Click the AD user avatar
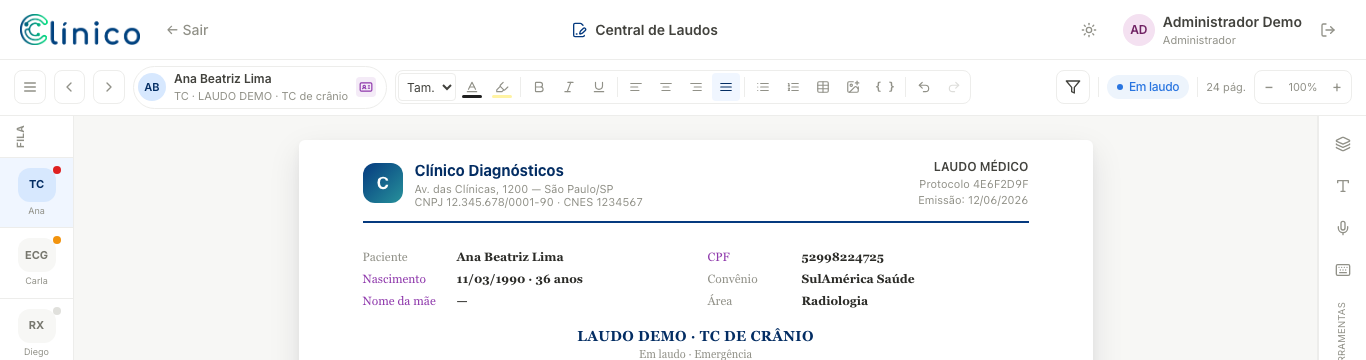This screenshot has height=360, width=1366. coord(1139,30)
